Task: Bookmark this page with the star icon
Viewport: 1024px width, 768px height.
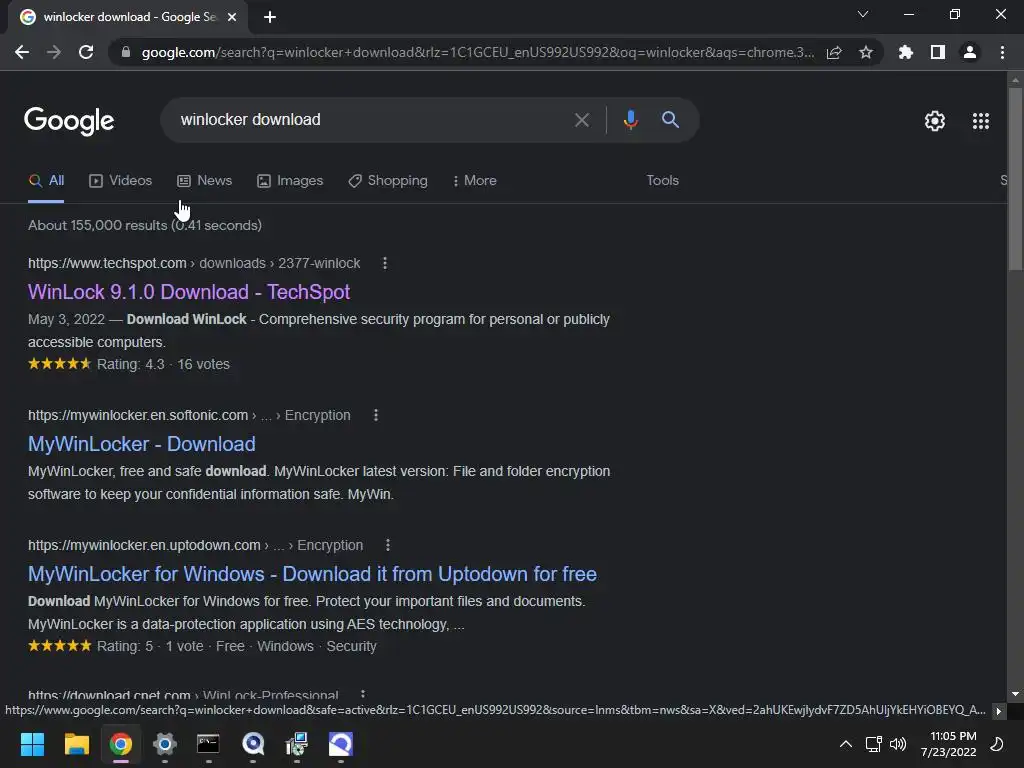Action: [866, 52]
